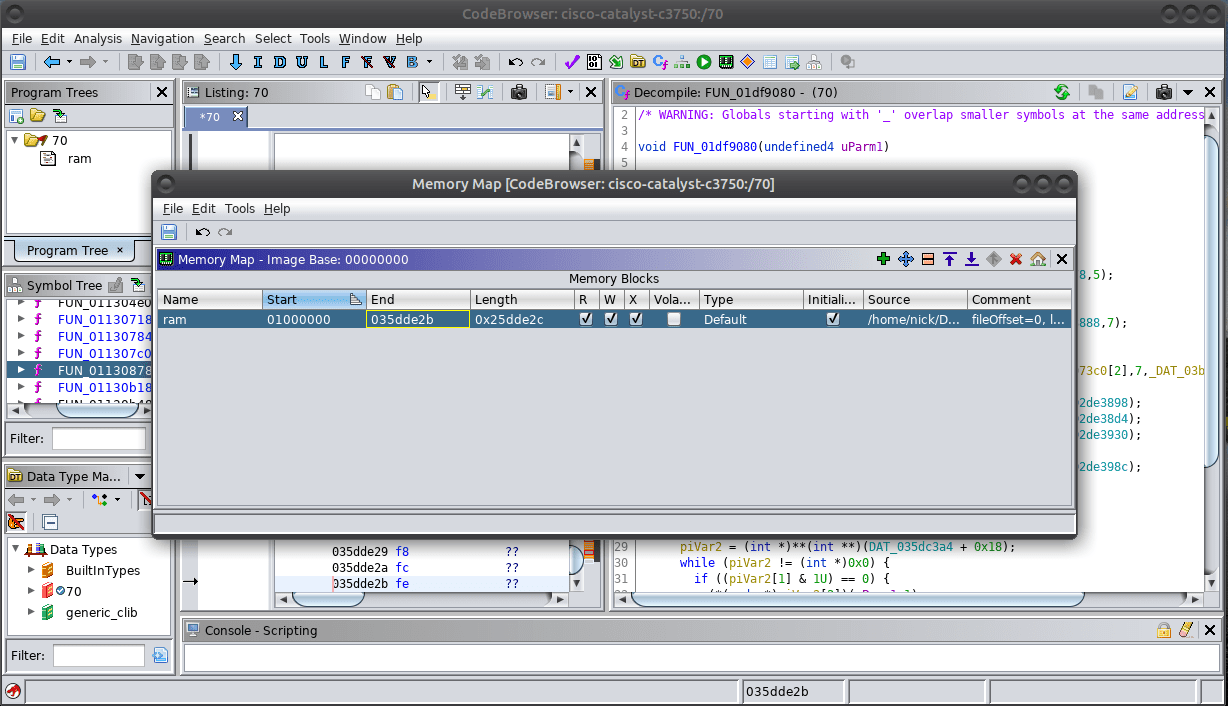Click the Set Image Base house icon
This screenshot has width=1228, height=706.
(x=1038, y=259)
